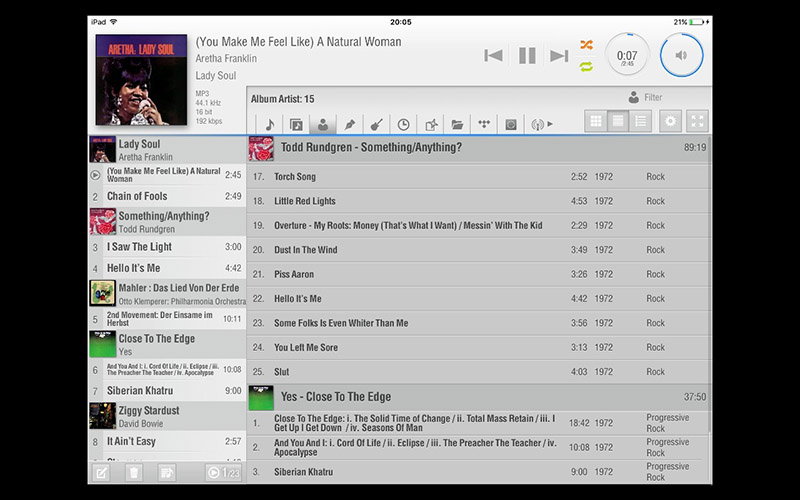This screenshot has width=800, height=500.
Task: Adjust the circular volume control
Action: [681, 55]
